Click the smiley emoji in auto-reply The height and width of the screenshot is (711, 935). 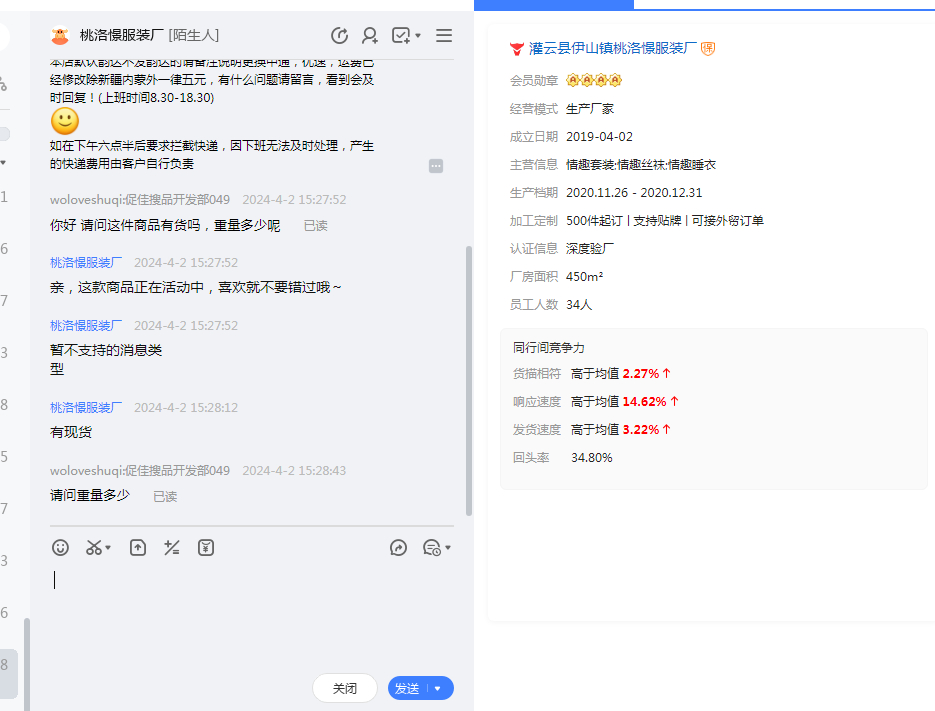[65, 122]
